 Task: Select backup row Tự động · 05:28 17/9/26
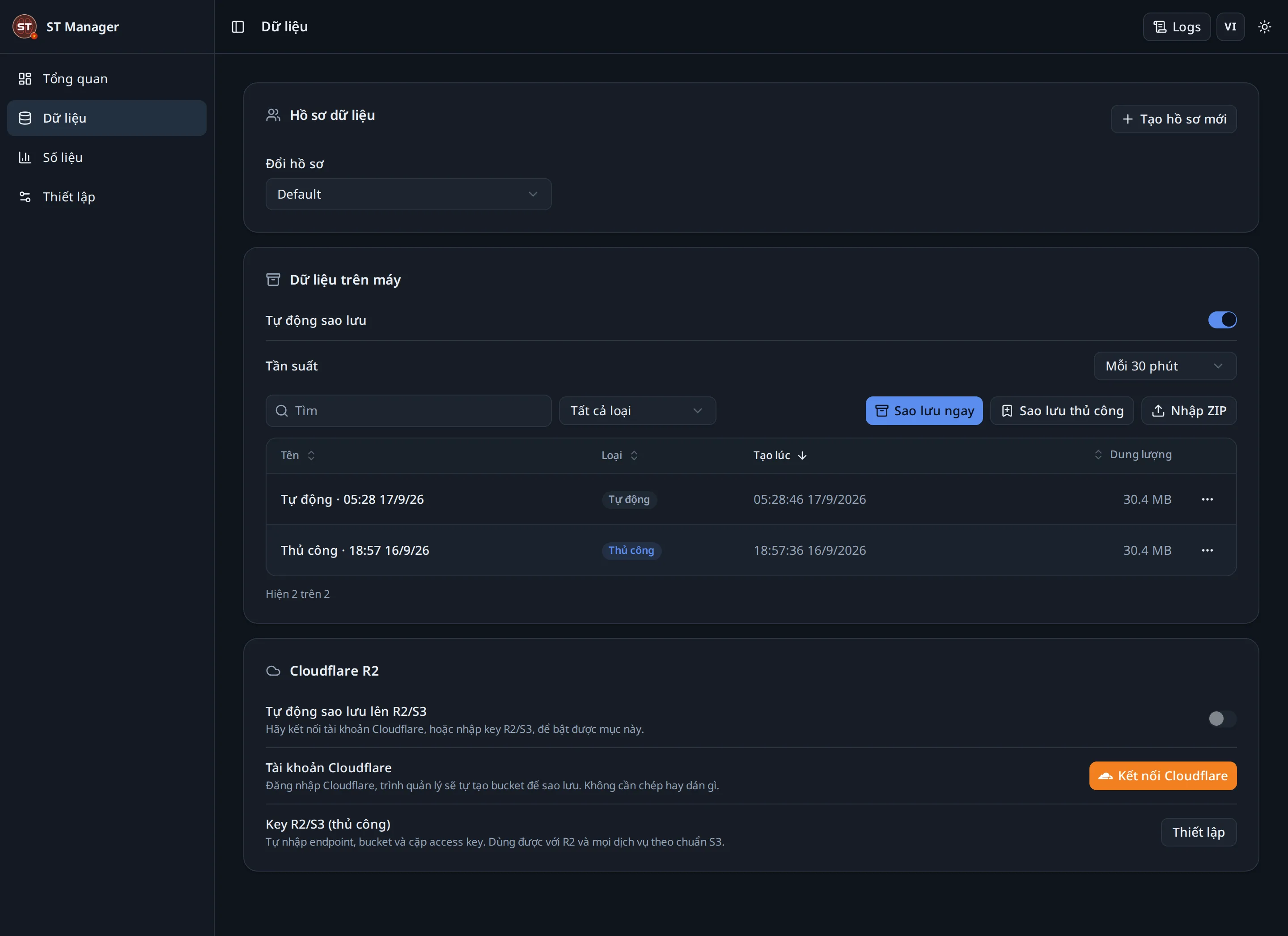tap(751, 499)
